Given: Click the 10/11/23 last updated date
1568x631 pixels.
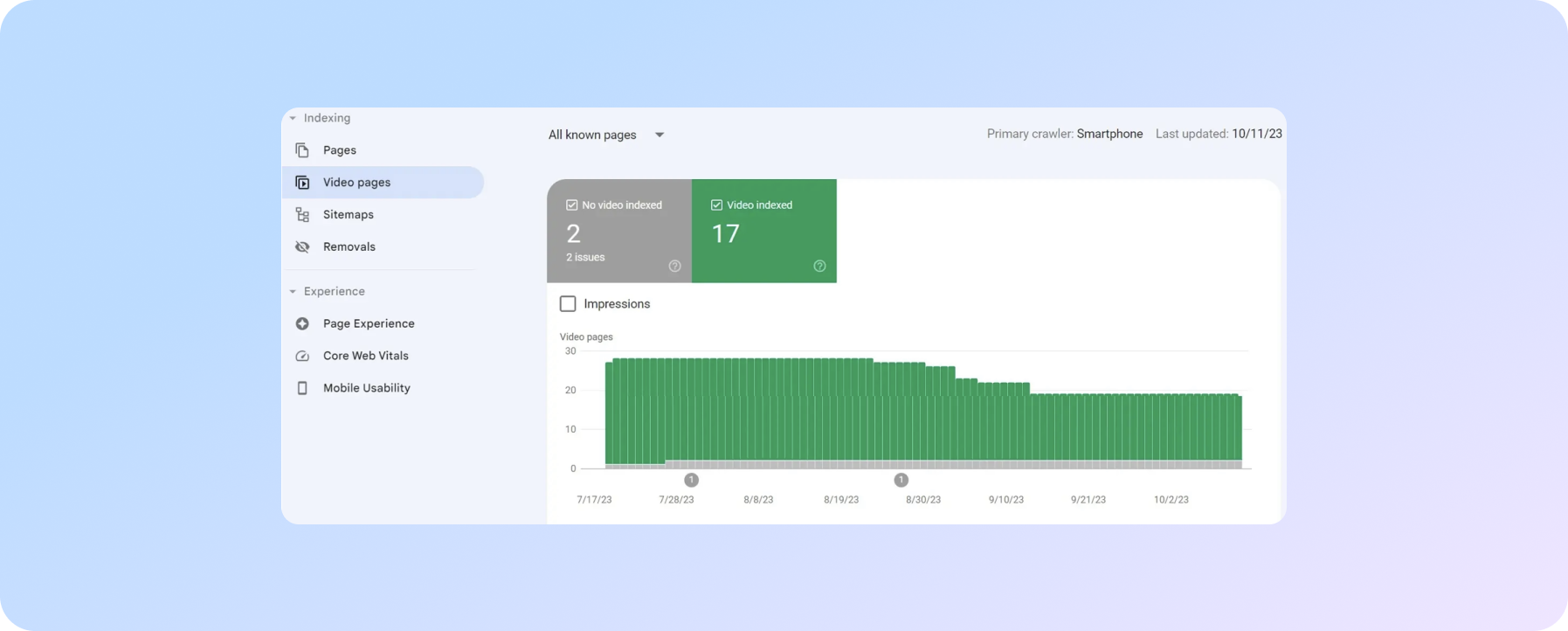Looking at the screenshot, I should tap(1257, 134).
